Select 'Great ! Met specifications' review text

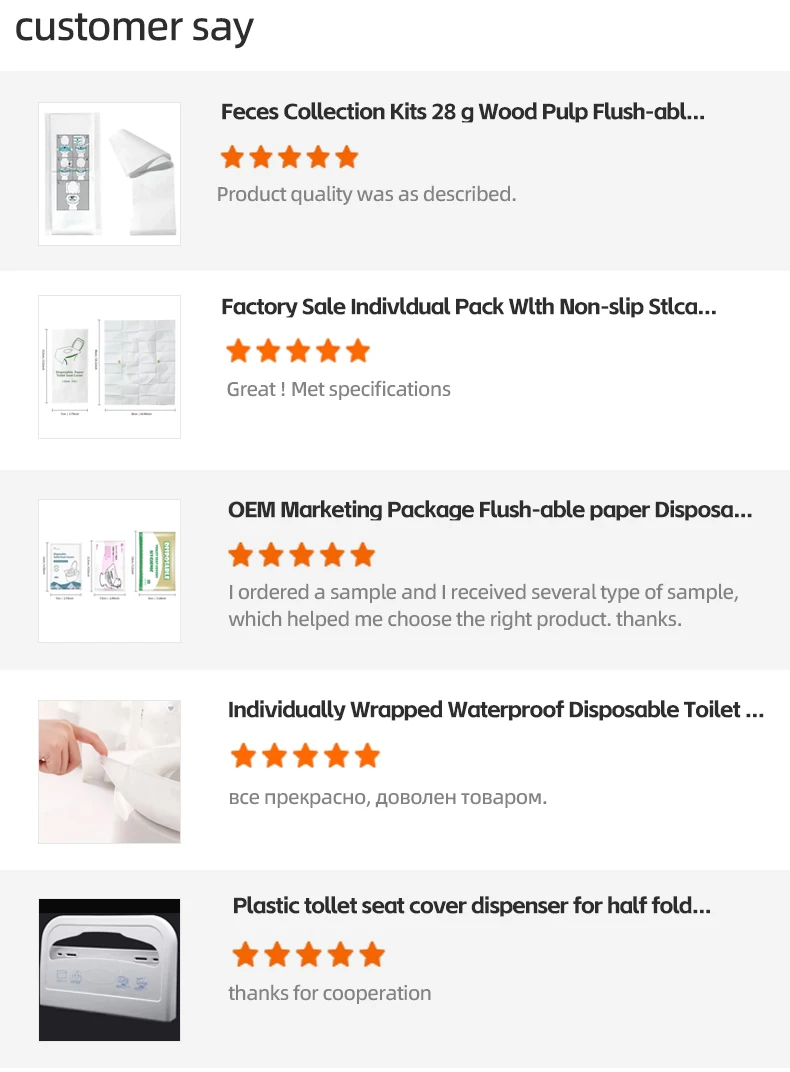(338, 389)
